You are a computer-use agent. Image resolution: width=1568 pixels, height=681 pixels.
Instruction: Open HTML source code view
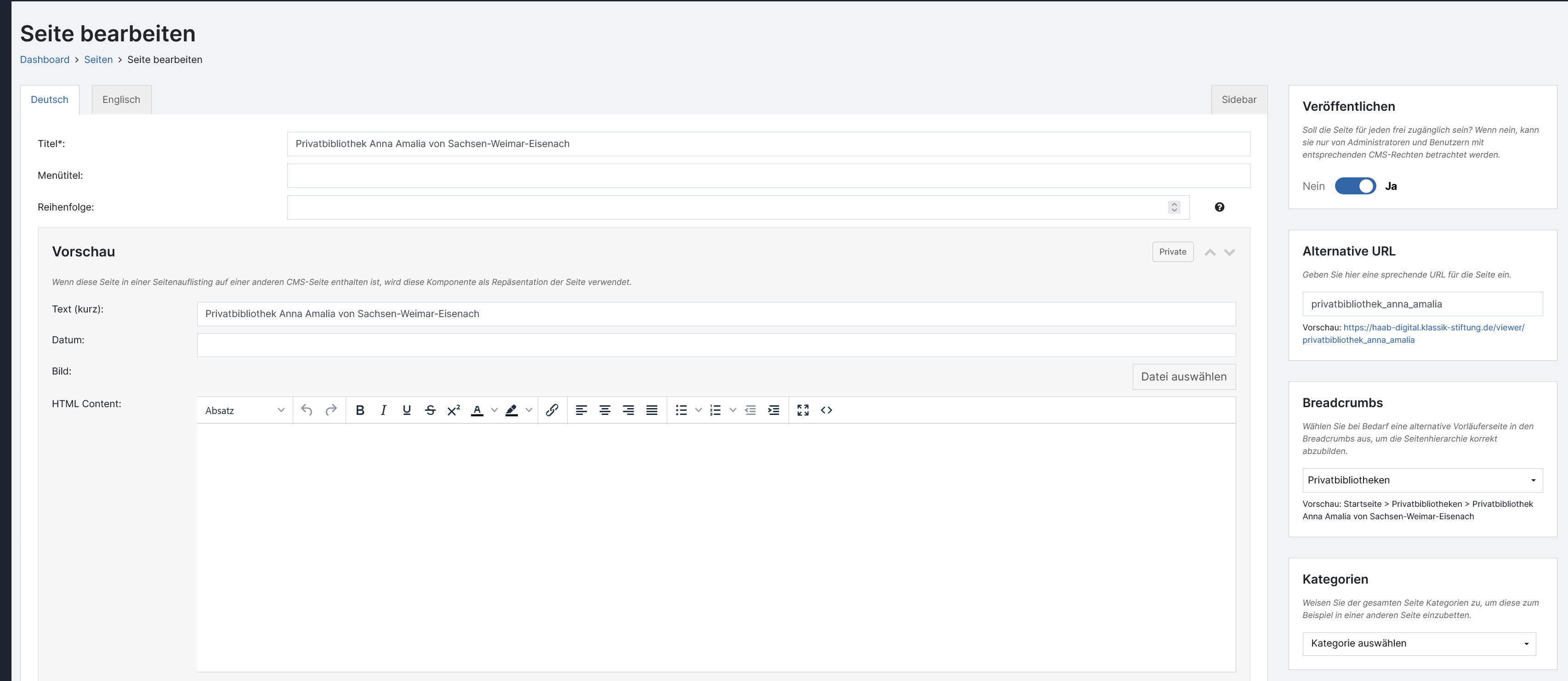(826, 410)
